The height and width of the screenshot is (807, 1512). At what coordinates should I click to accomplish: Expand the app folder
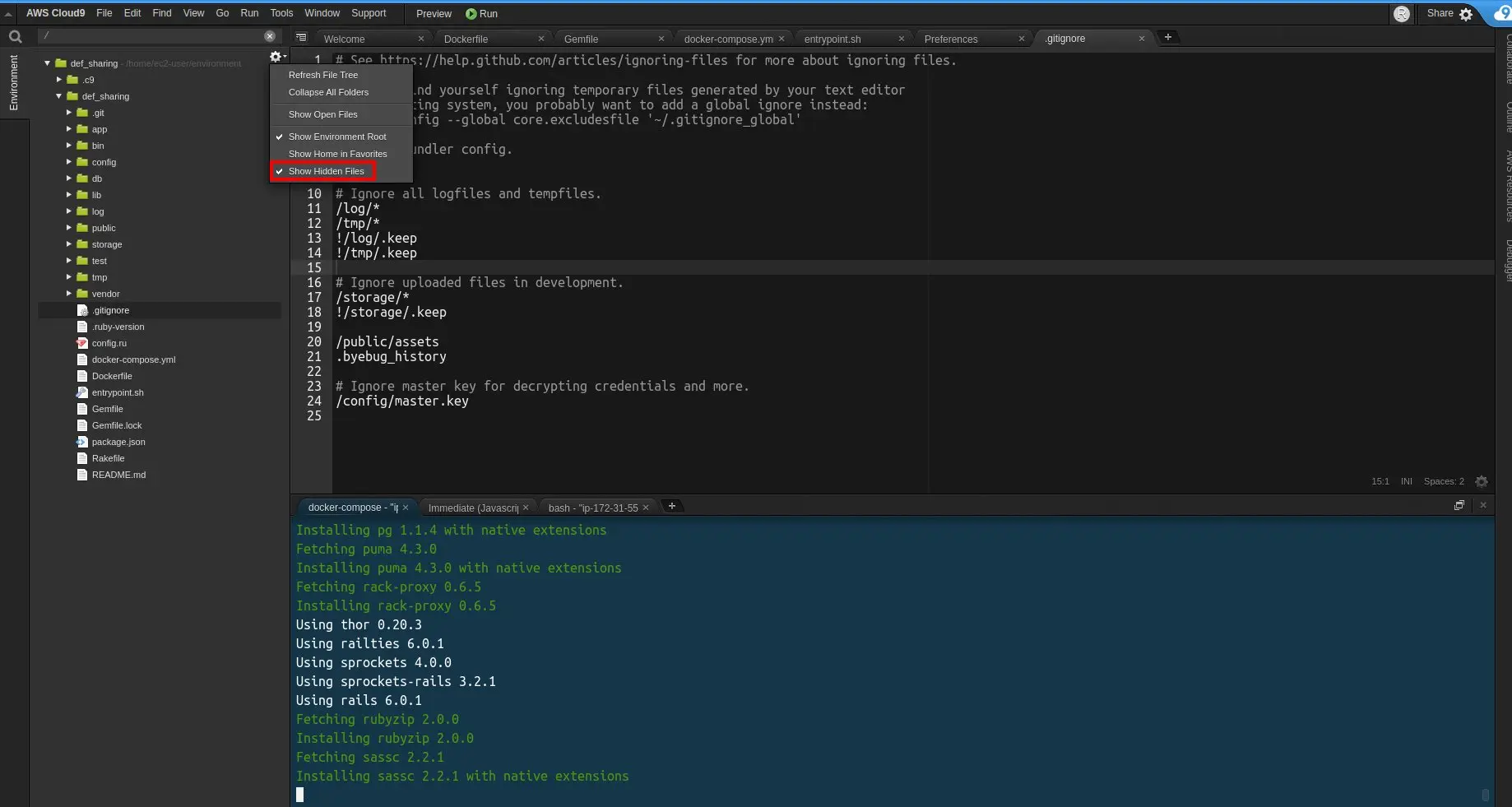[x=69, y=129]
